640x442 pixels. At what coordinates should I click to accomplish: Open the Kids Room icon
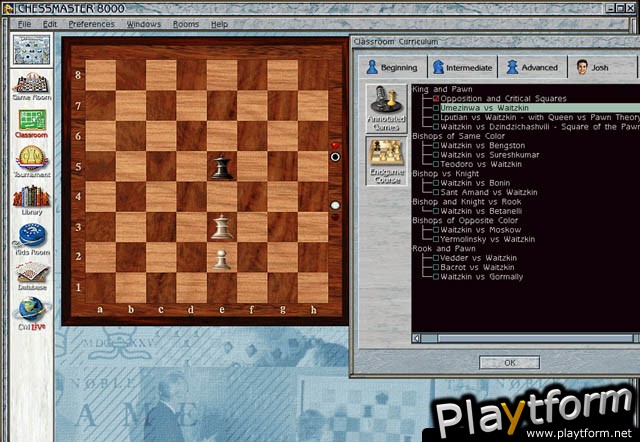pos(32,239)
